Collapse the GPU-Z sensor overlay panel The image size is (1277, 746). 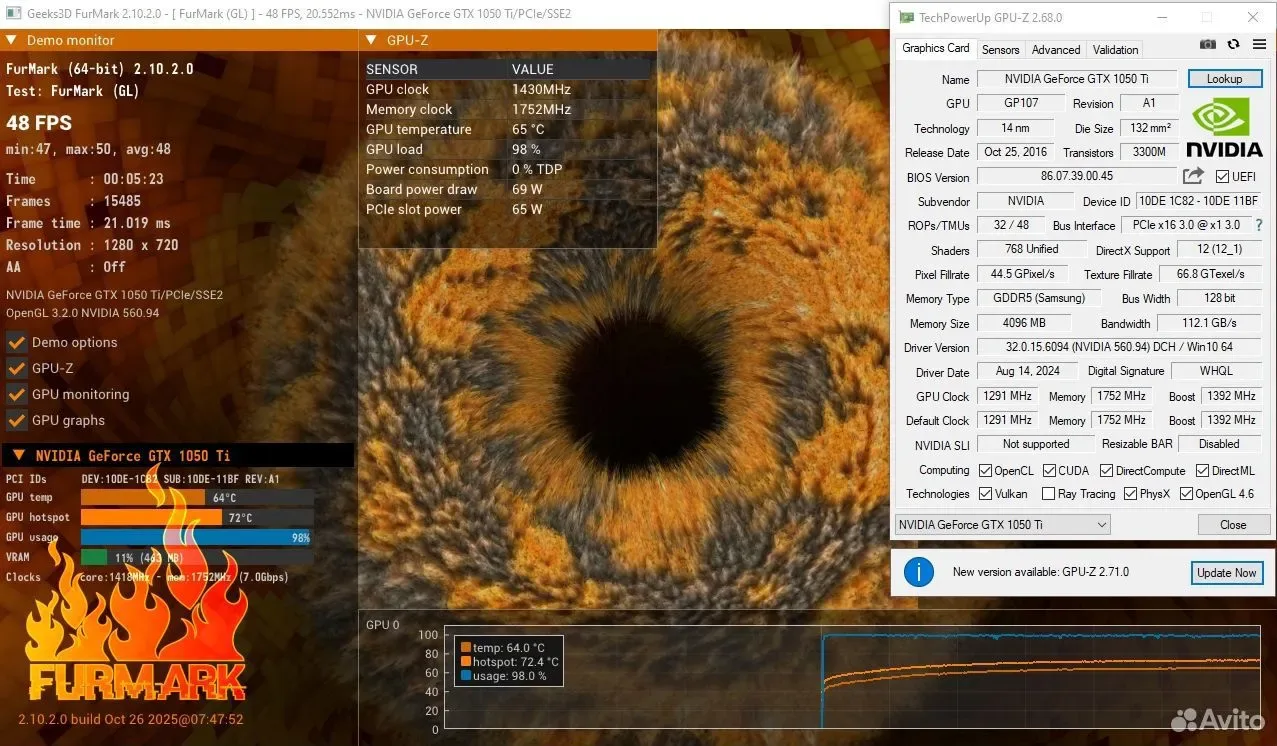click(372, 40)
